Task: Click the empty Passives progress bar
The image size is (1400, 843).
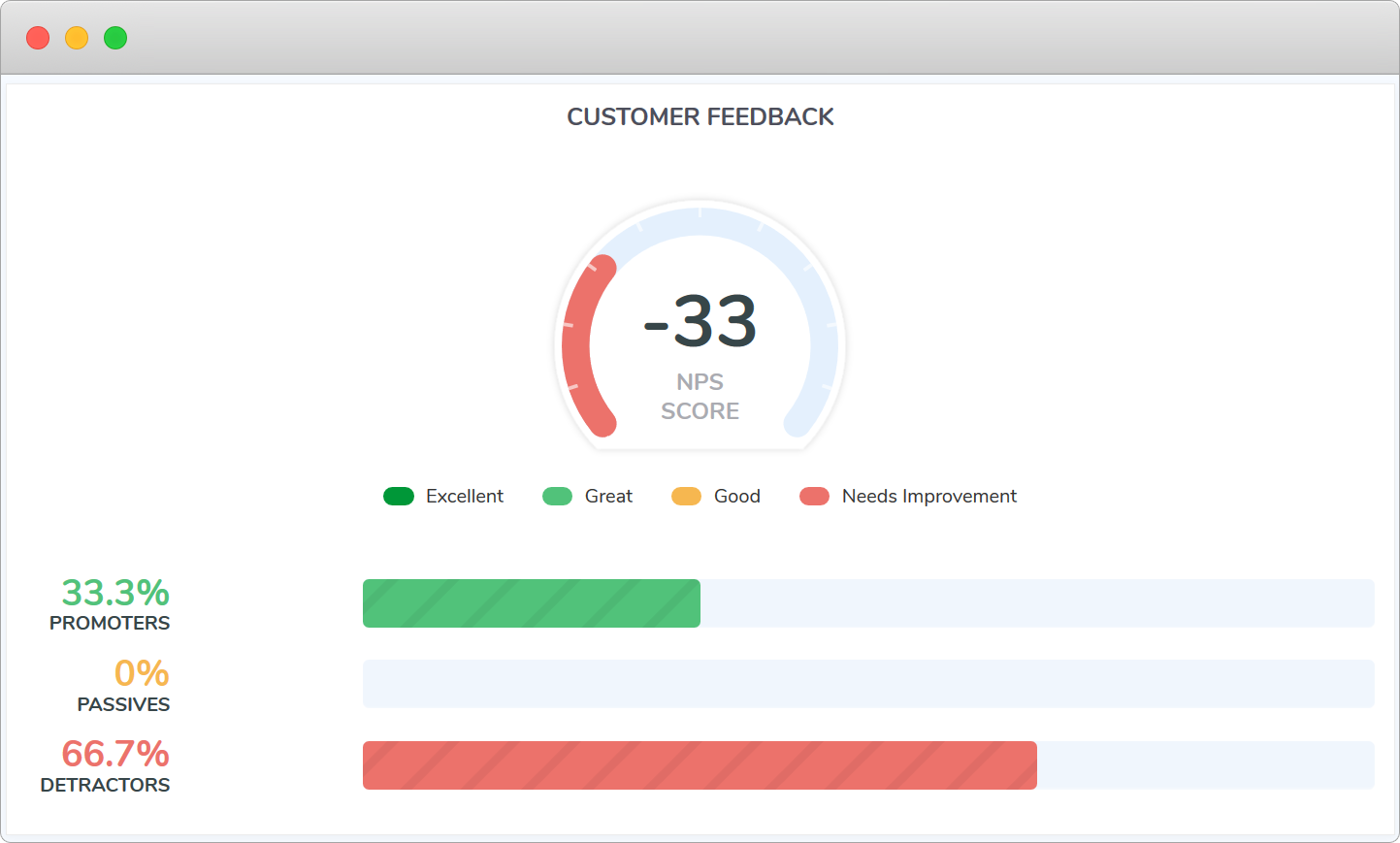Action: (x=868, y=684)
